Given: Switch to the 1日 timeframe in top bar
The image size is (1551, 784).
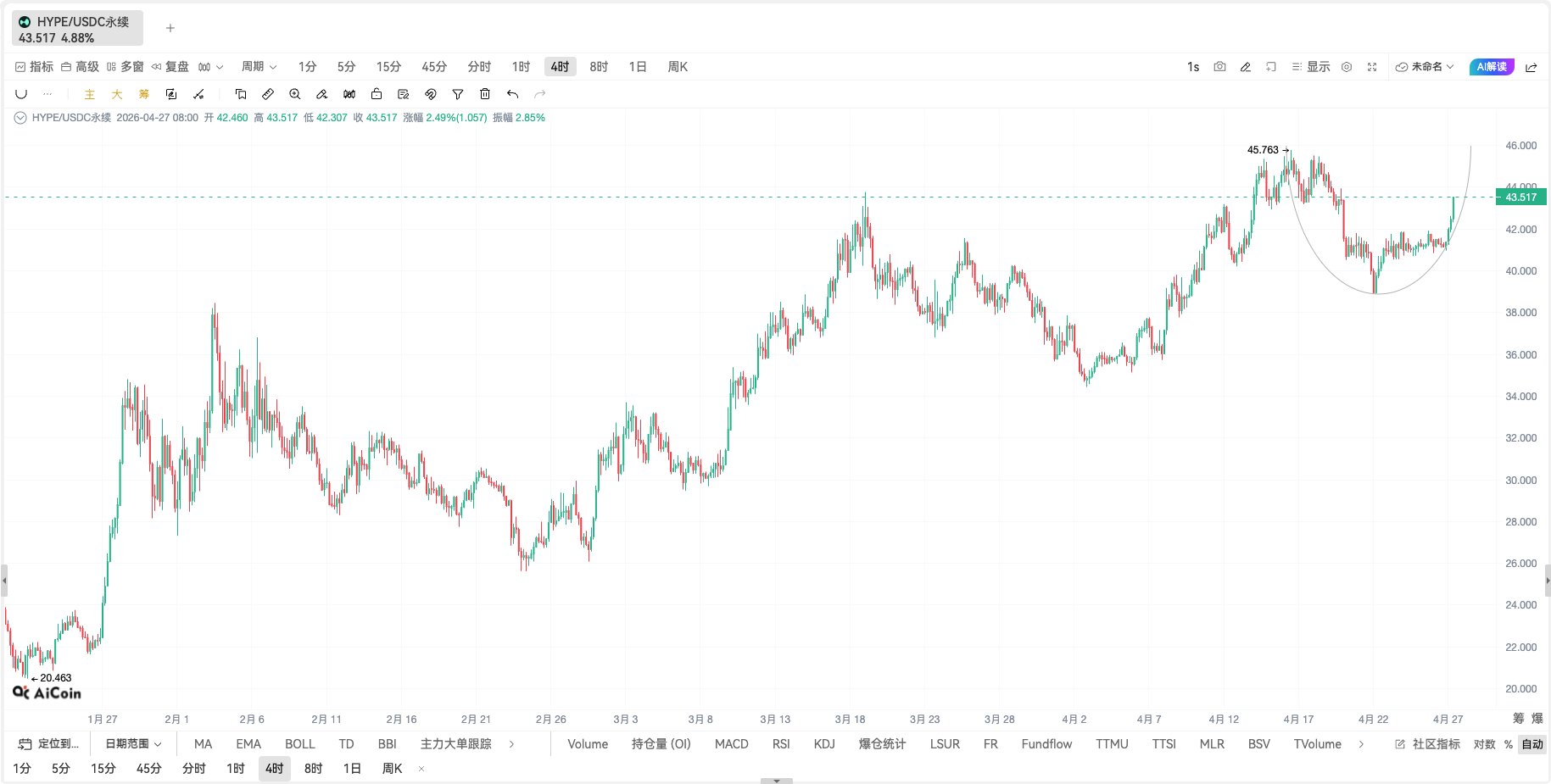Looking at the screenshot, I should 638,67.
